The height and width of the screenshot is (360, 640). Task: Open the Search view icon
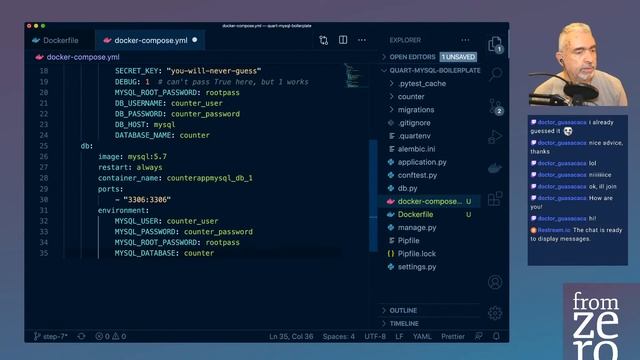click(x=495, y=74)
